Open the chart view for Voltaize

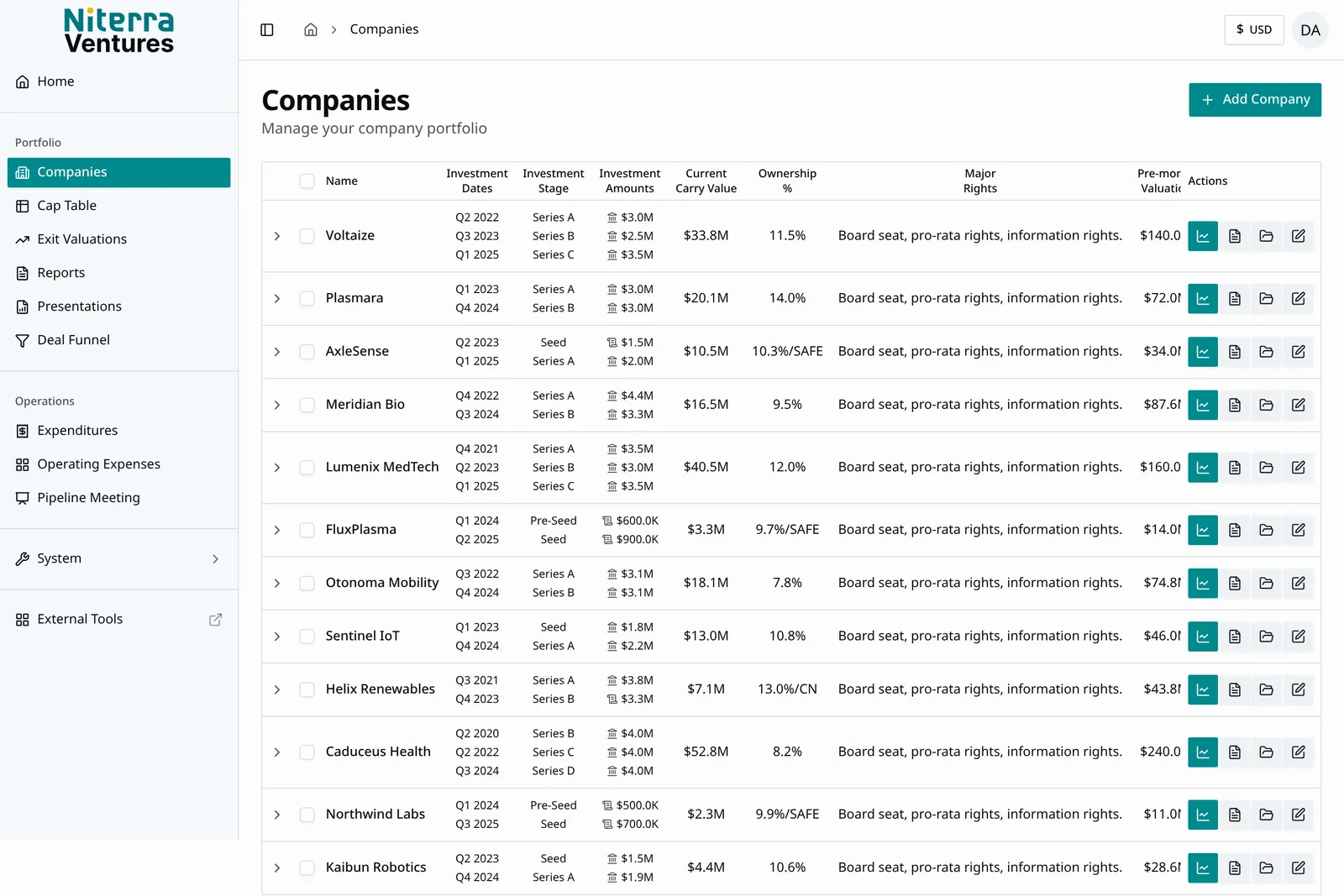[x=1203, y=236]
